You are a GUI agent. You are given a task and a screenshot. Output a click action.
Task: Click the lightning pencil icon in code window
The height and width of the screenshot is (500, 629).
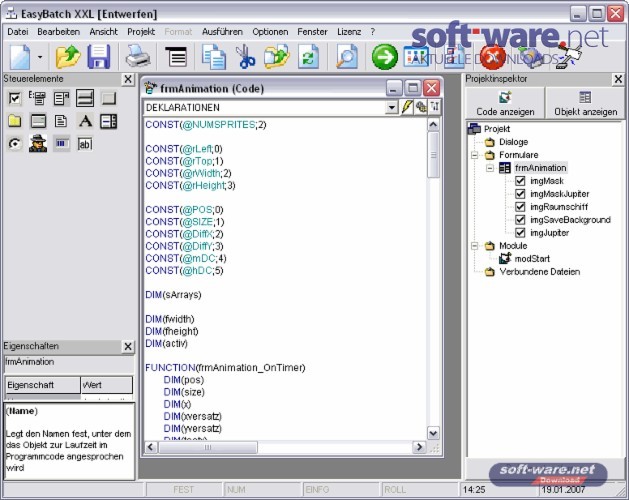coord(407,107)
